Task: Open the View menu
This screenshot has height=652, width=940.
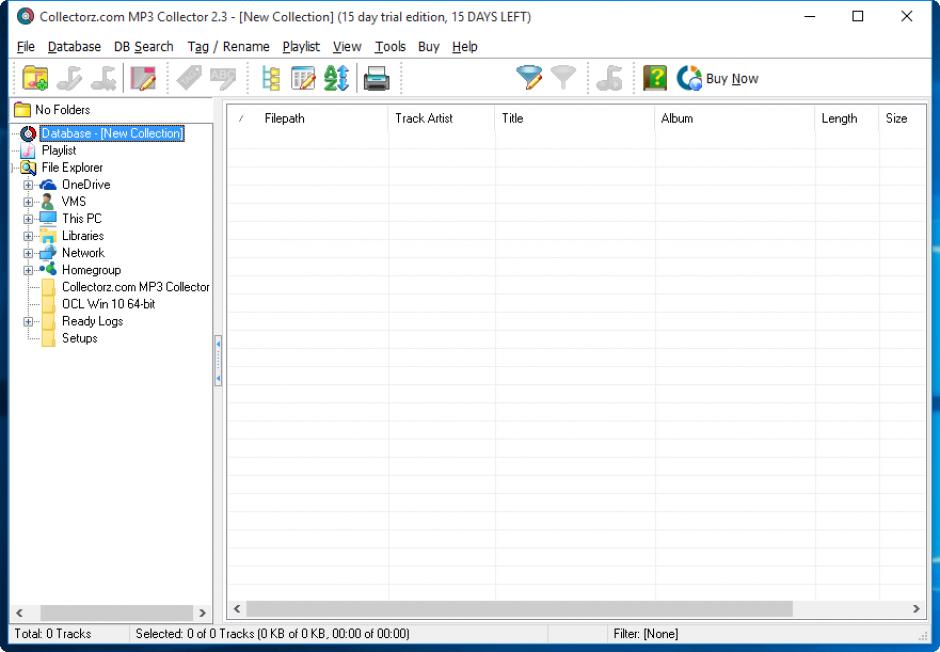Action: click(347, 47)
